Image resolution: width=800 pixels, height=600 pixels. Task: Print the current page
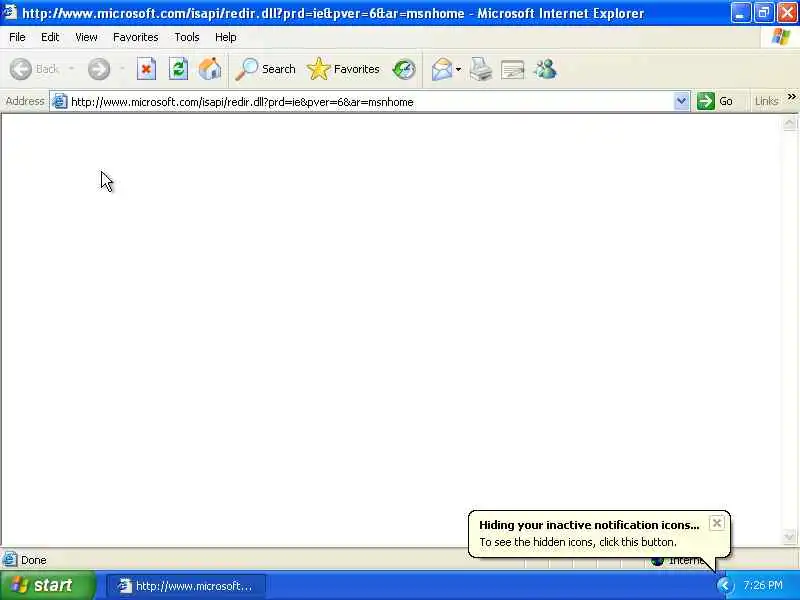click(x=480, y=69)
